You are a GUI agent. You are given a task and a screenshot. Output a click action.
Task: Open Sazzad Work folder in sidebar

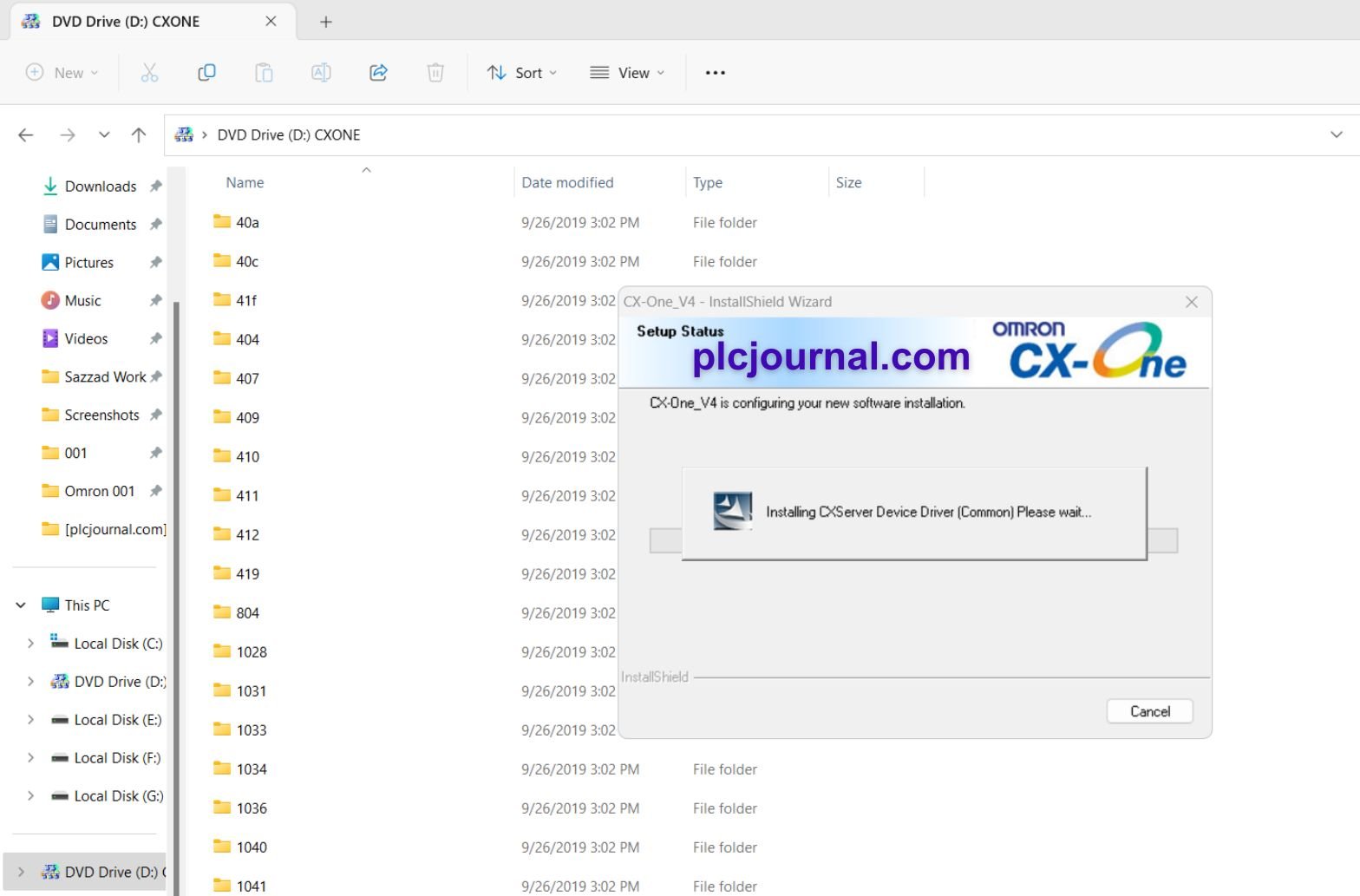[x=105, y=377]
